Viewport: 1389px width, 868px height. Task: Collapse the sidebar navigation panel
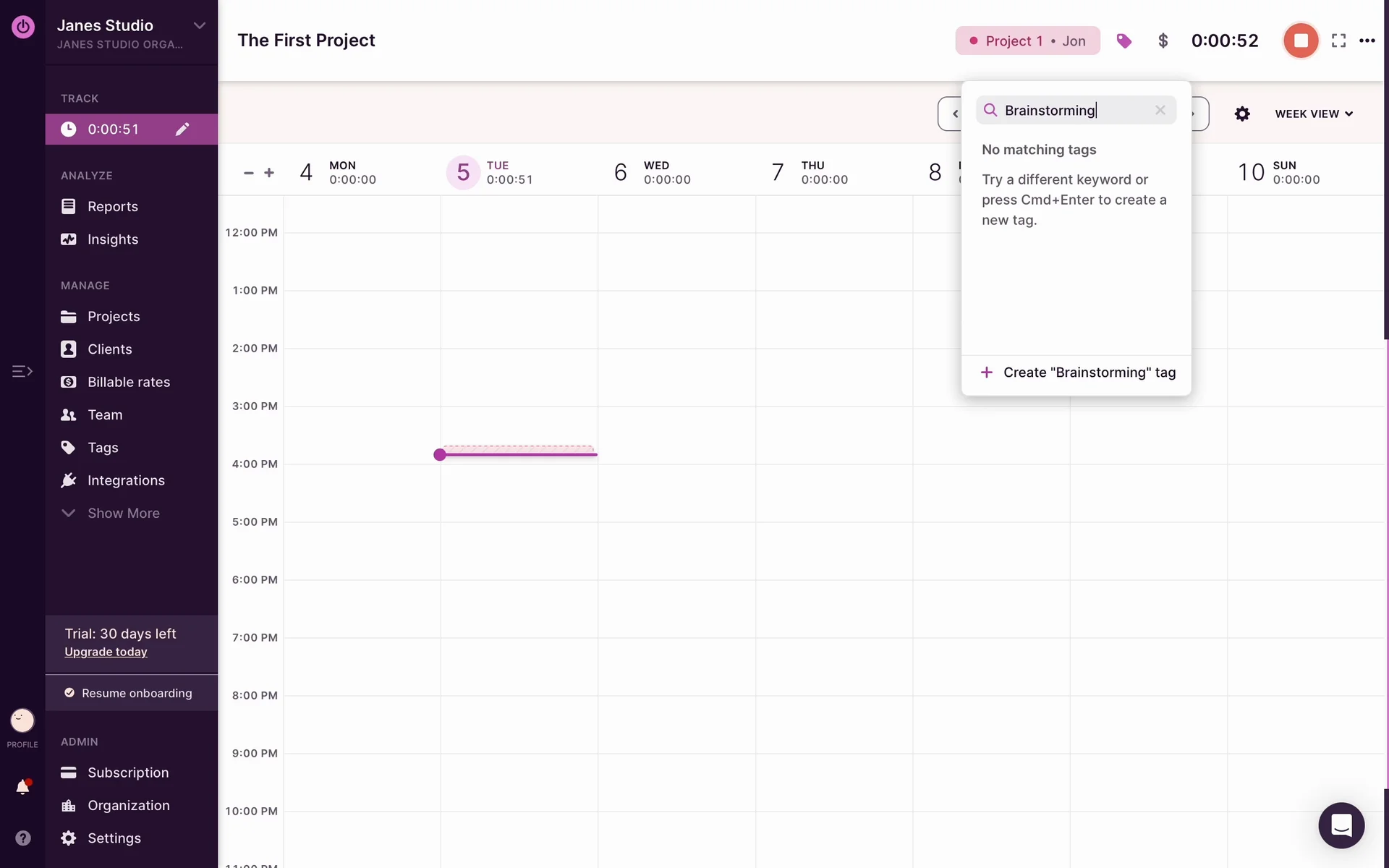(x=22, y=371)
